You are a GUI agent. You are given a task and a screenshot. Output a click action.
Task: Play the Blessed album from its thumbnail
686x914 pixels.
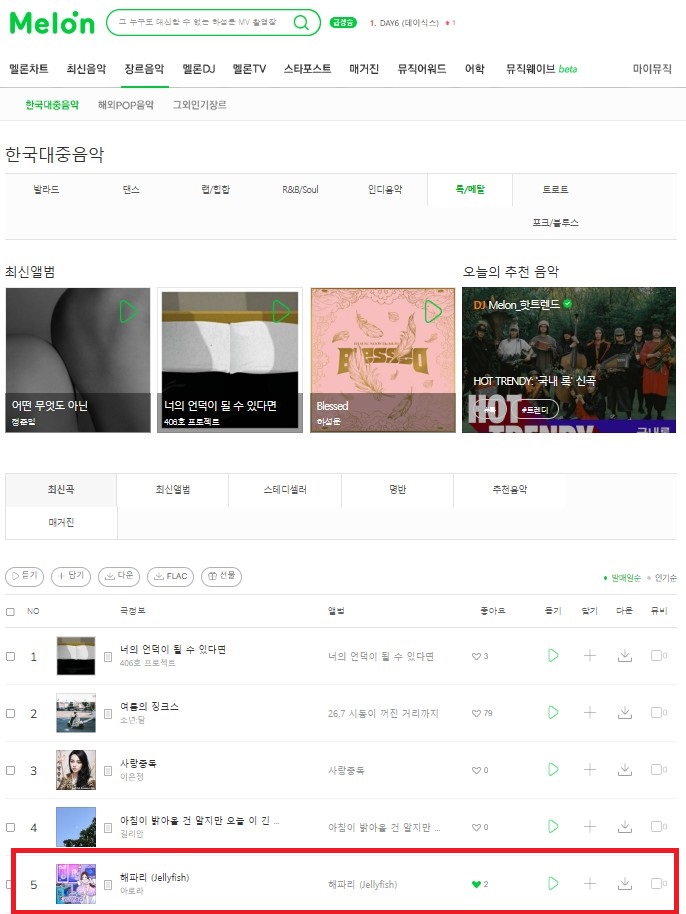[433, 311]
